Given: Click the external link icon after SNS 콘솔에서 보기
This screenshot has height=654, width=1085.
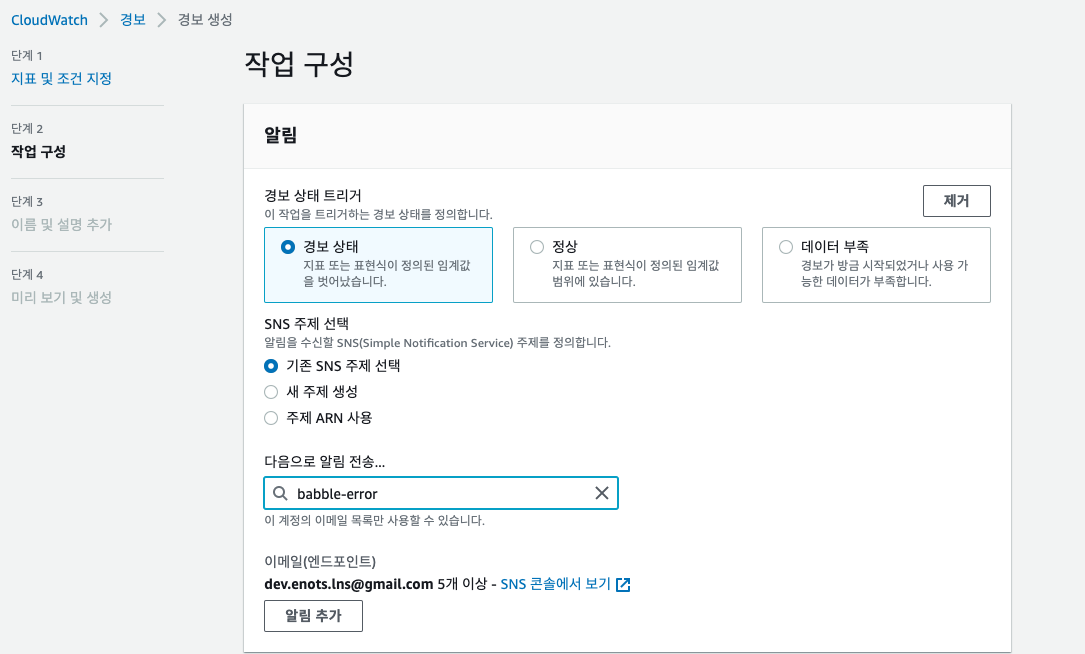Looking at the screenshot, I should click(x=623, y=585).
